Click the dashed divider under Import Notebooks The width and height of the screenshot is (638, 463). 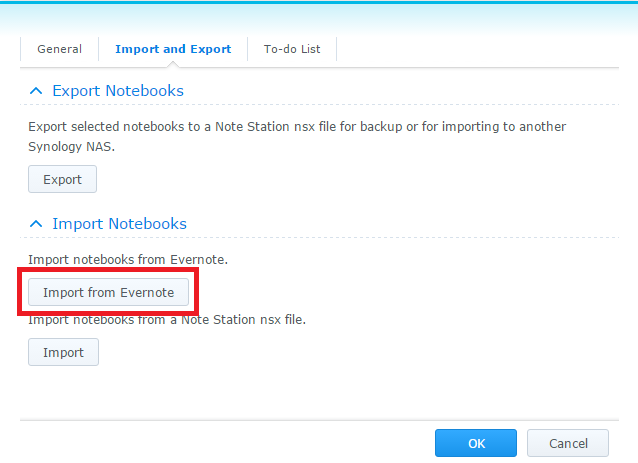[x=319, y=237]
